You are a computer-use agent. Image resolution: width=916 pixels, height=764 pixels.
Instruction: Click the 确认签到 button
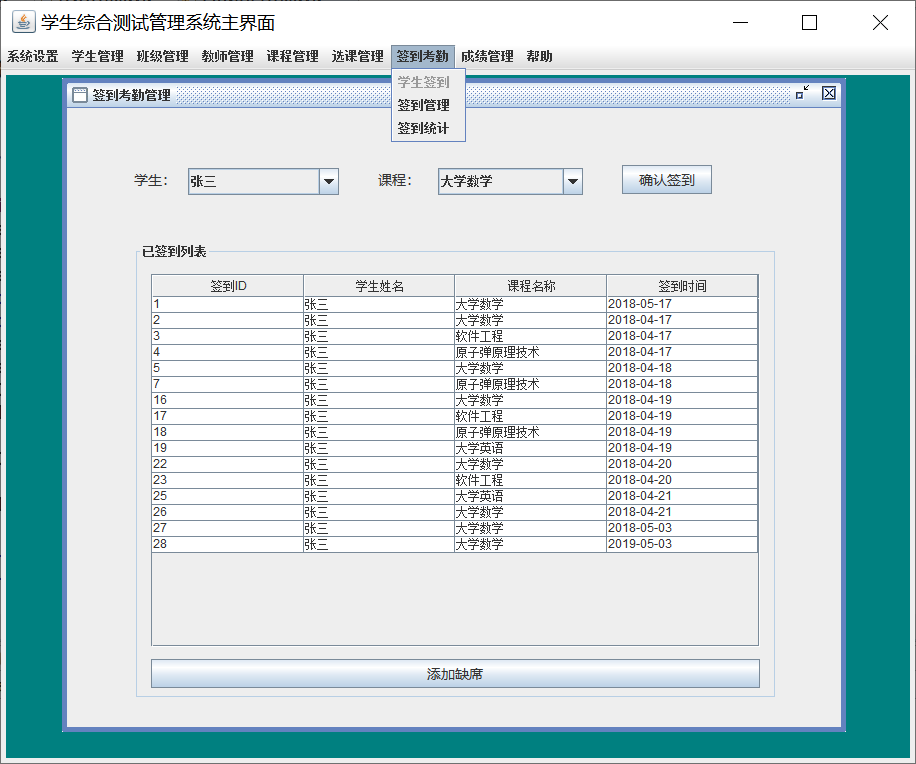(x=667, y=180)
